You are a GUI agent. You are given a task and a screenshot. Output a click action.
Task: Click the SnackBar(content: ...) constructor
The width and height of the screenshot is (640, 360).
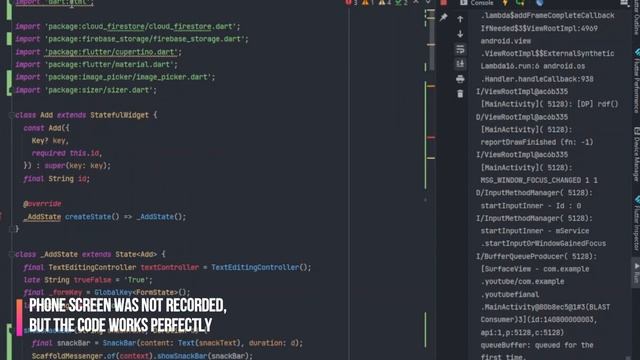202,343
